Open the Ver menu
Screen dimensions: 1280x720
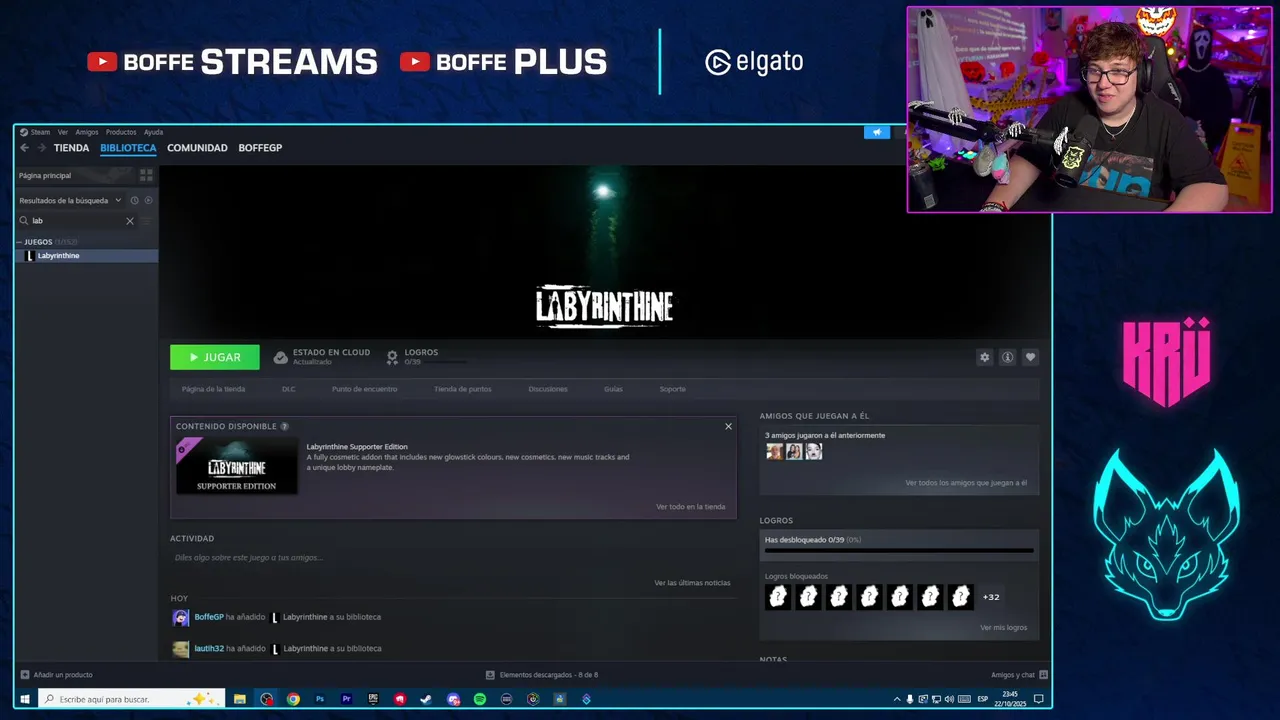click(63, 132)
